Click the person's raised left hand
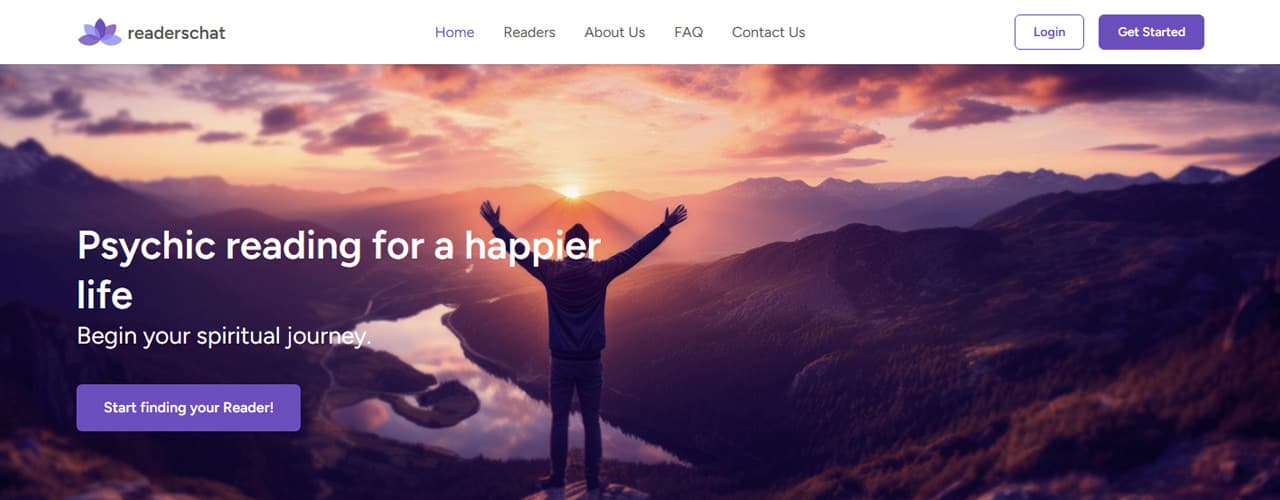1280x500 pixels. [x=490, y=213]
